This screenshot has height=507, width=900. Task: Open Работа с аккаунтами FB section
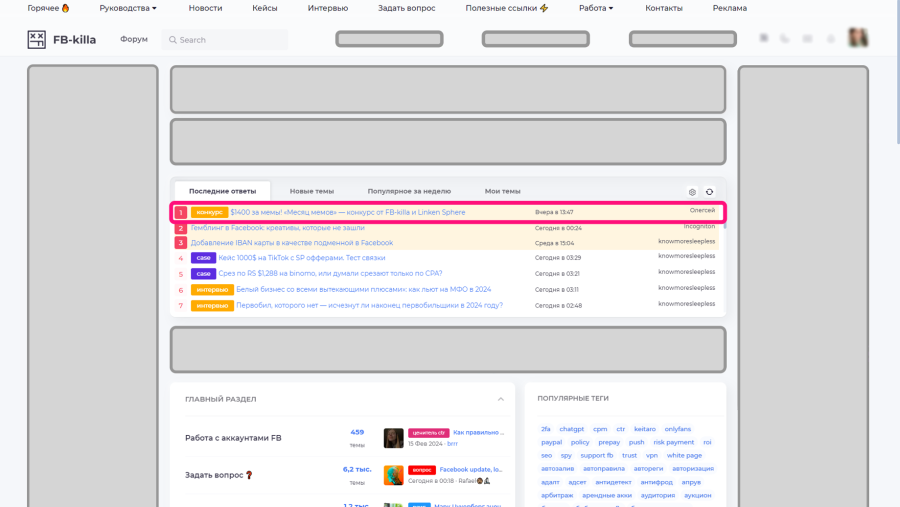(233, 438)
